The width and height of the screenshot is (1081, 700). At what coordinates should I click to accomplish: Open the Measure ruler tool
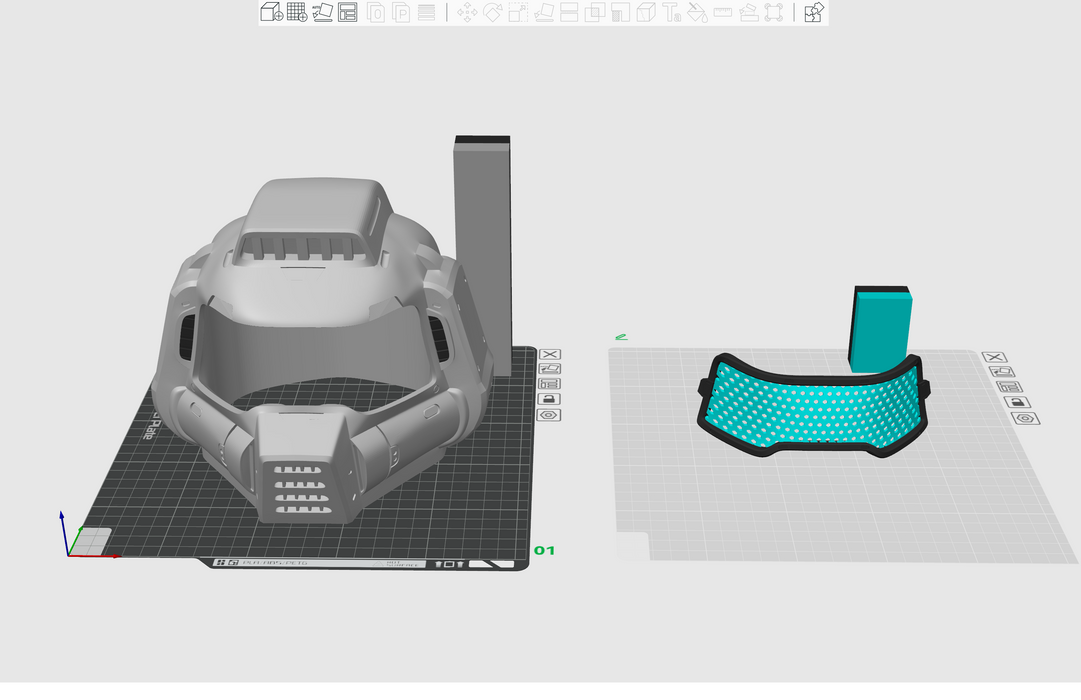click(722, 13)
